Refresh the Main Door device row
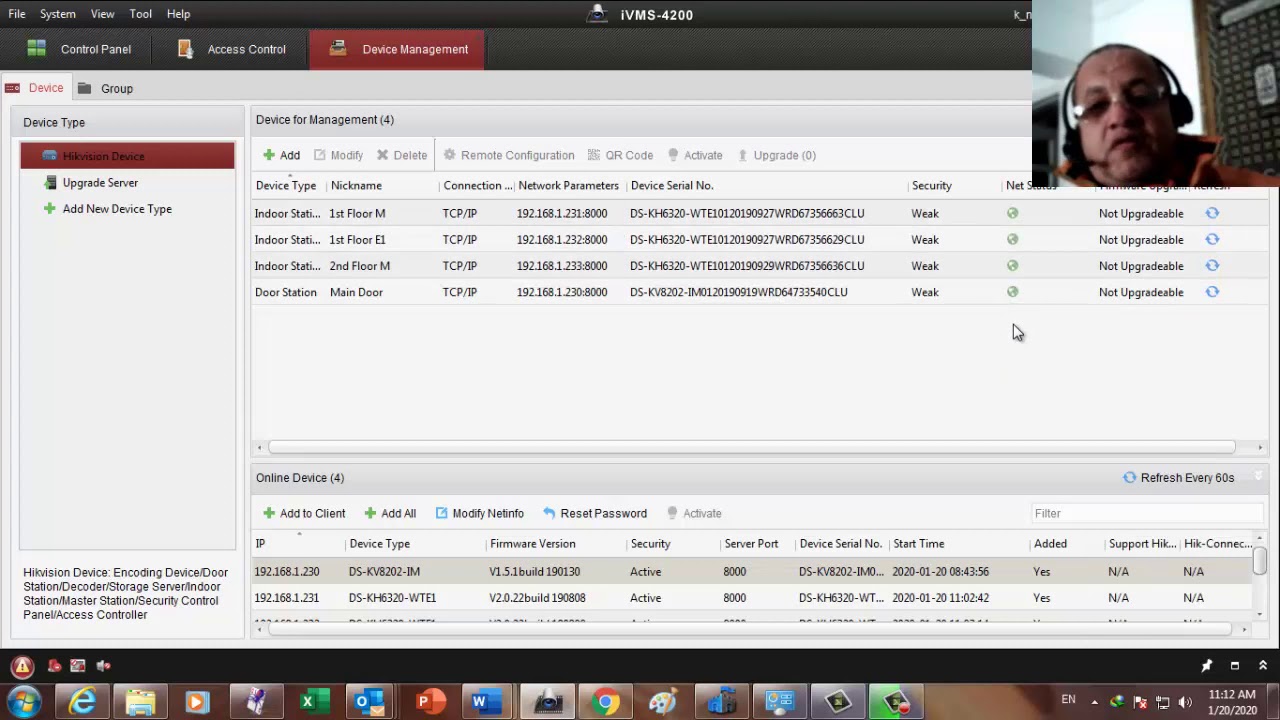The height and width of the screenshot is (720, 1280). (1212, 292)
